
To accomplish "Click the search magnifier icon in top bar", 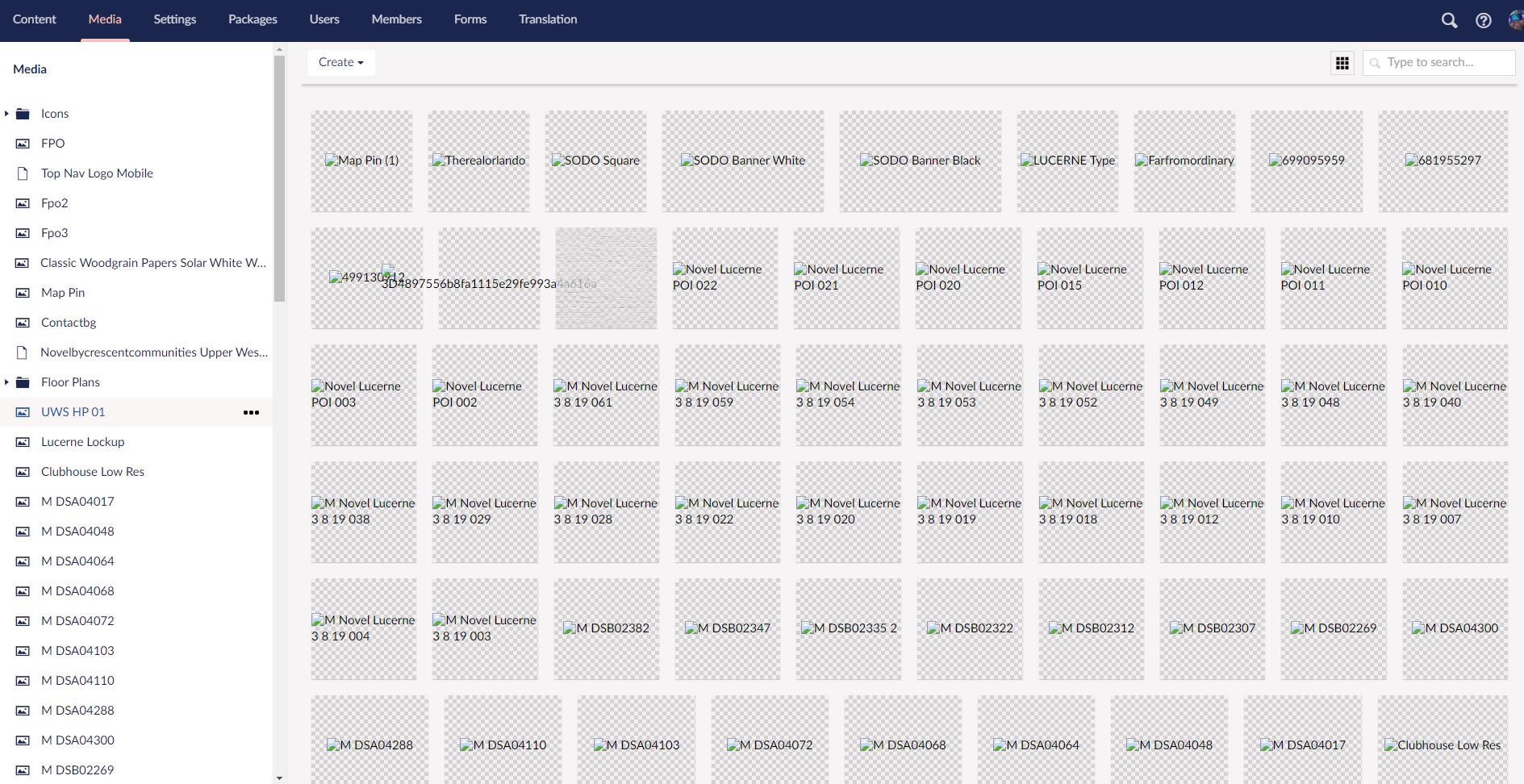I will [x=1449, y=20].
